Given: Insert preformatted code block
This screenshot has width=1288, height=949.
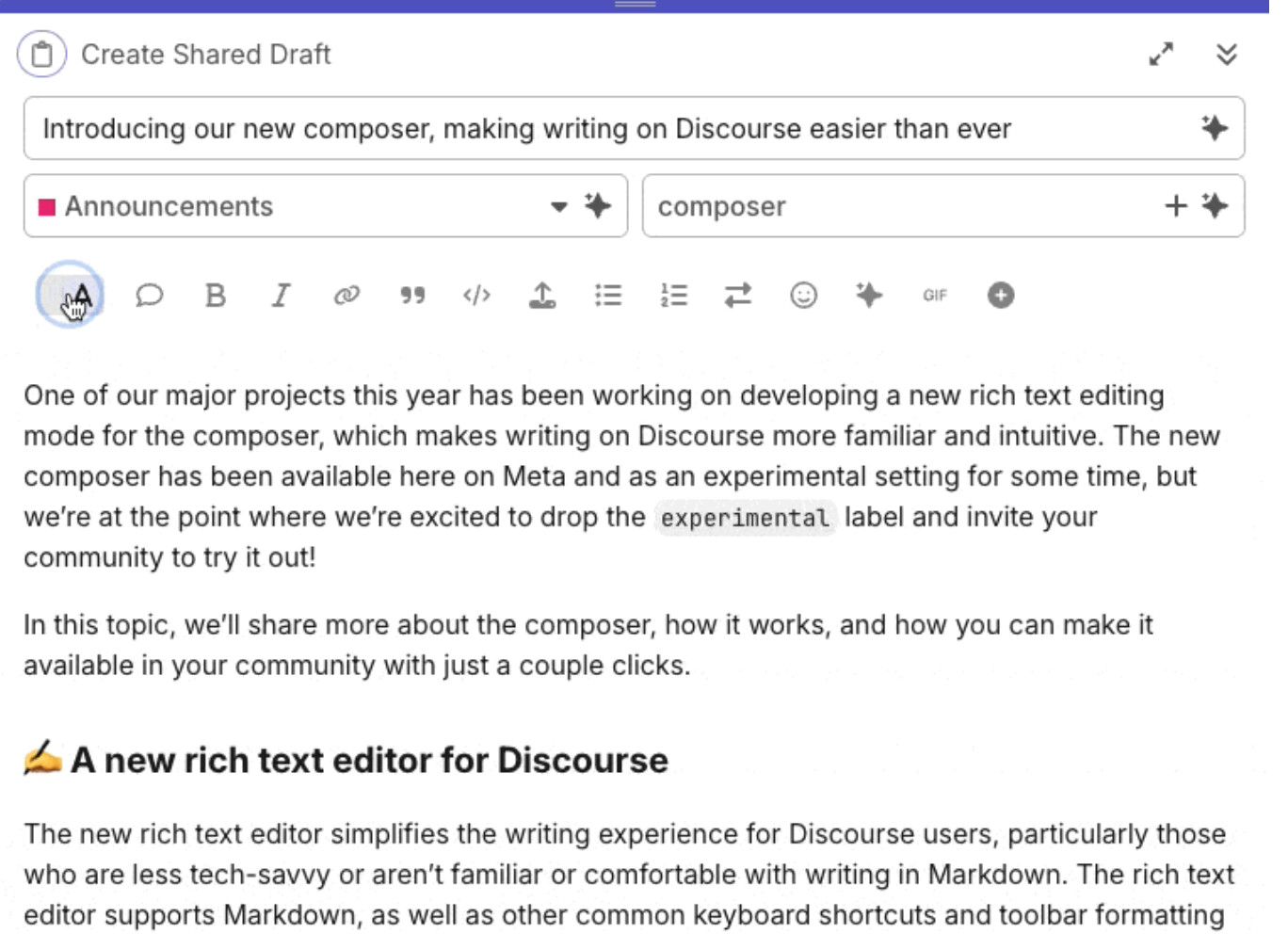Looking at the screenshot, I should pyautogui.click(x=477, y=296).
